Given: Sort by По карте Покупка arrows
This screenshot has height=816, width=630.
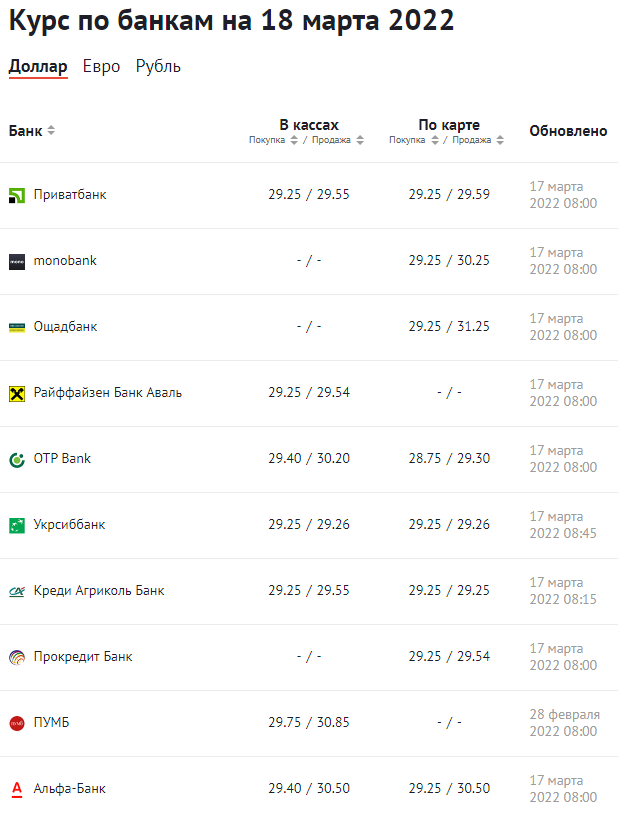Looking at the screenshot, I should (435, 140).
